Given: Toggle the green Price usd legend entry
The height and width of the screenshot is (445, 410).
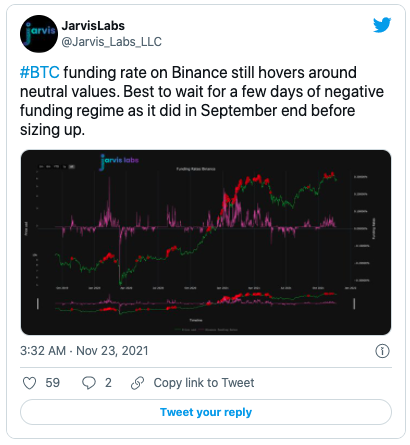Looking at the screenshot, I should click(x=185, y=330).
